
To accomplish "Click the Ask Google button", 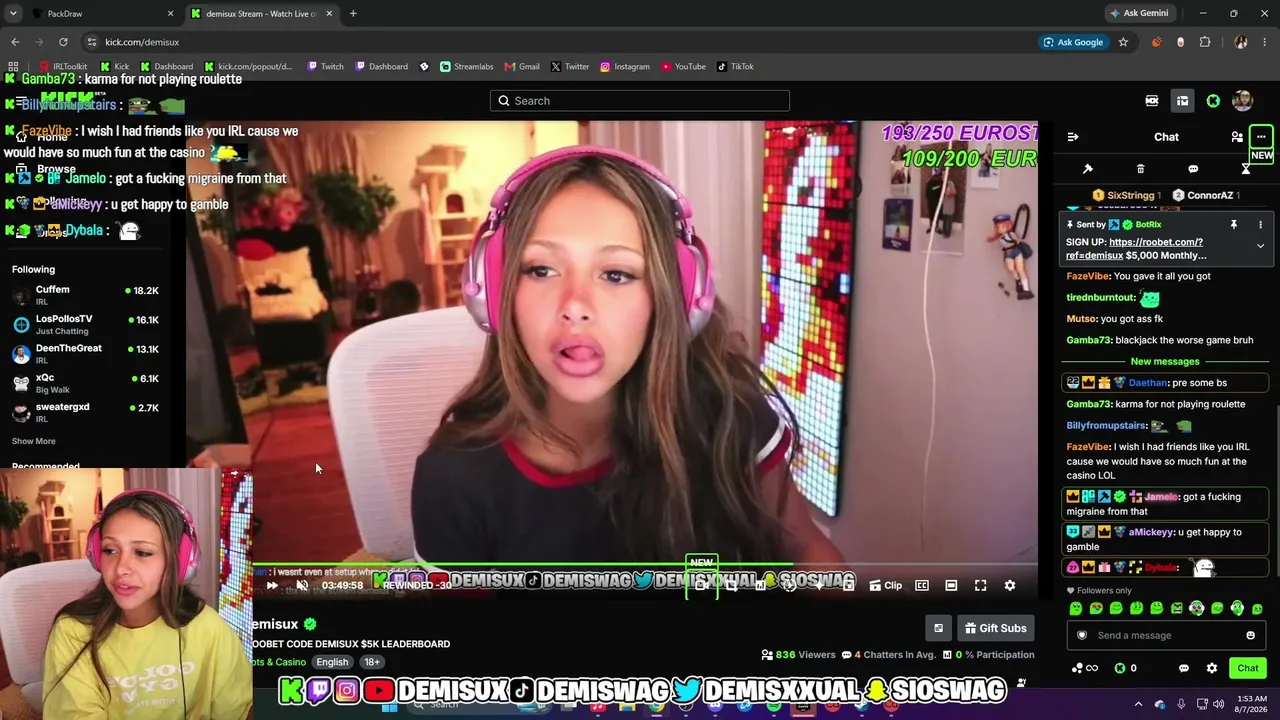I will tap(1072, 42).
